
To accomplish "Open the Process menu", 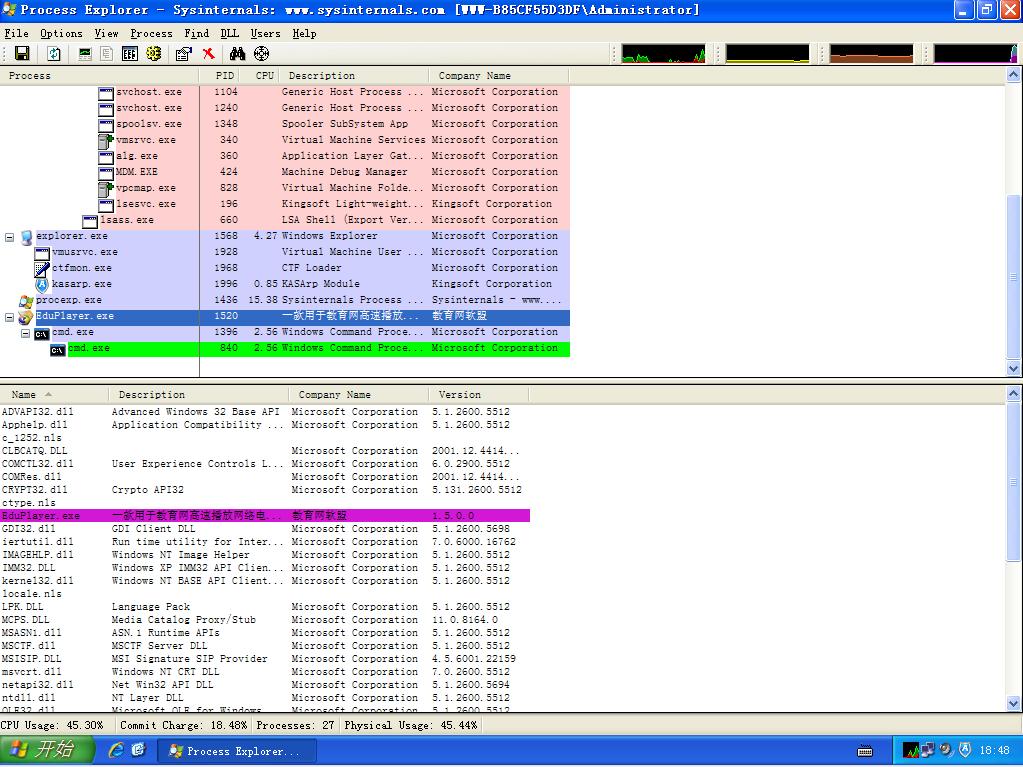I will [x=151, y=33].
